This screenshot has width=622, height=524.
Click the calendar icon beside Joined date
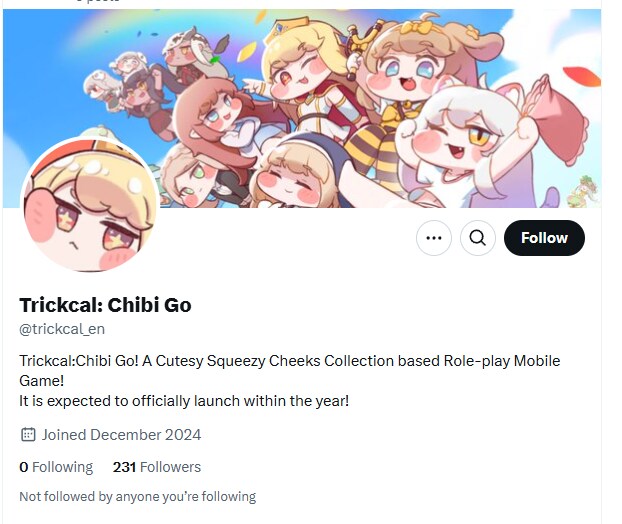(28, 435)
